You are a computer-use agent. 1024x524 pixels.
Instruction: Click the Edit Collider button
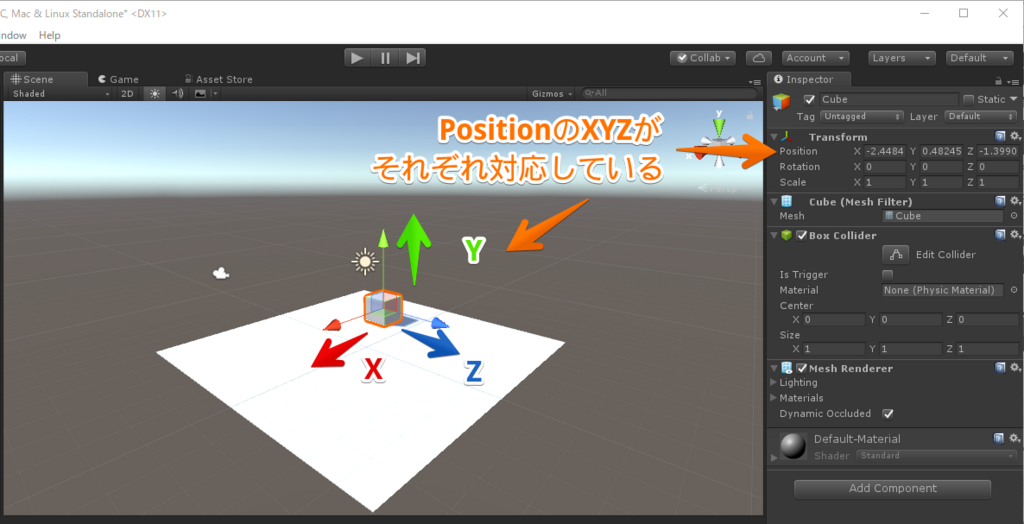tap(896, 255)
